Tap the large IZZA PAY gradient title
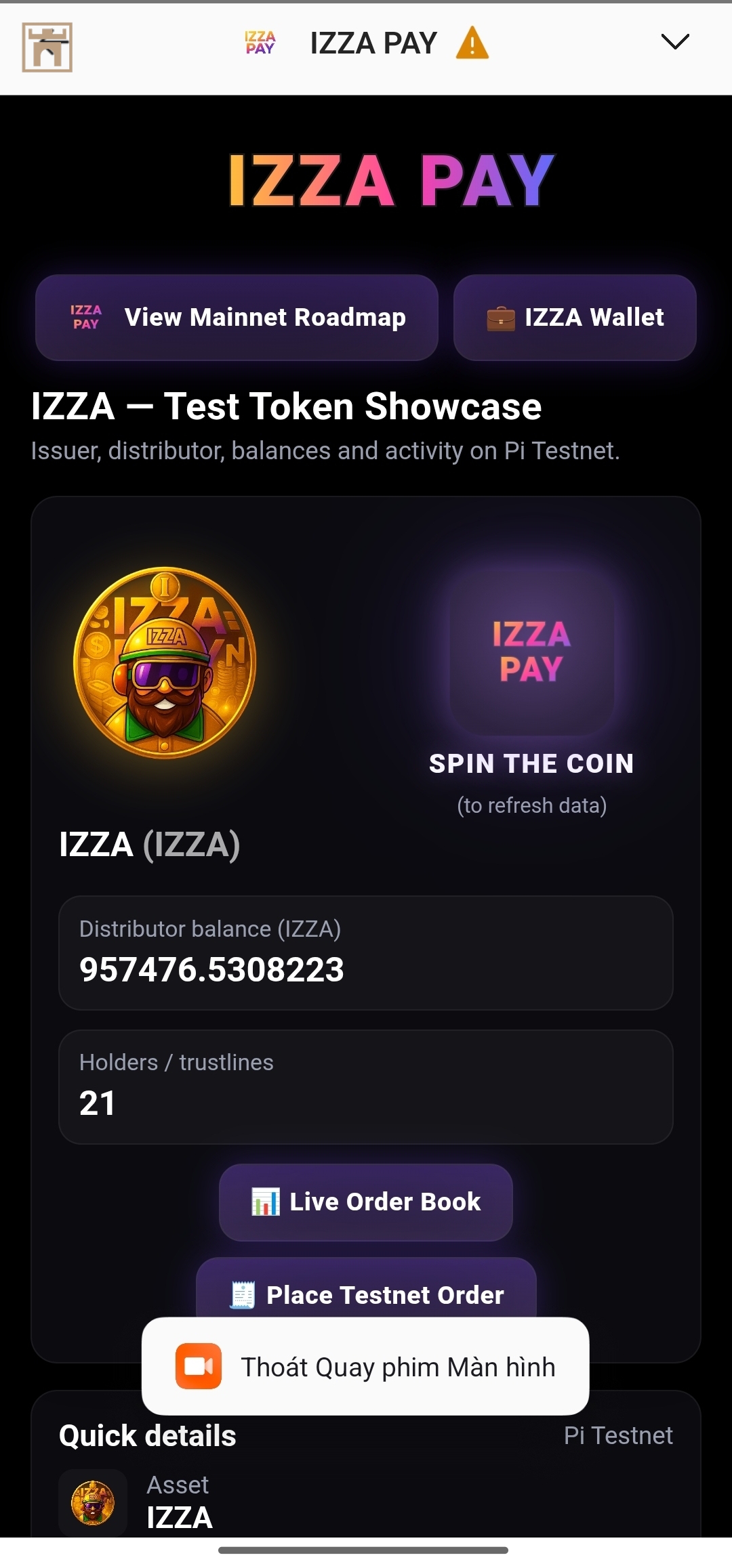The width and height of the screenshot is (732, 1568). [392, 180]
